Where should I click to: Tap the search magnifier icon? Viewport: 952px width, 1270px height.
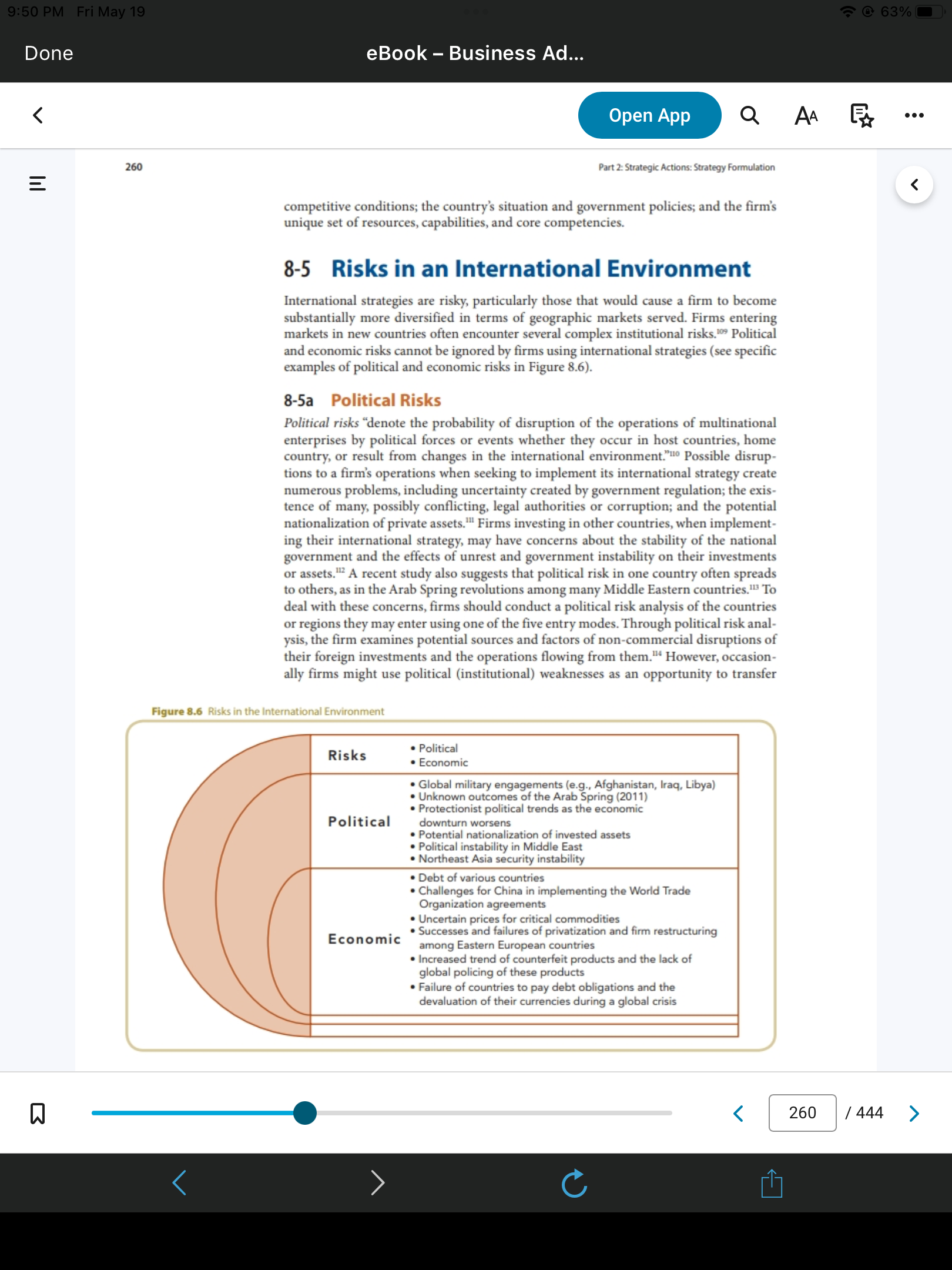[749, 115]
